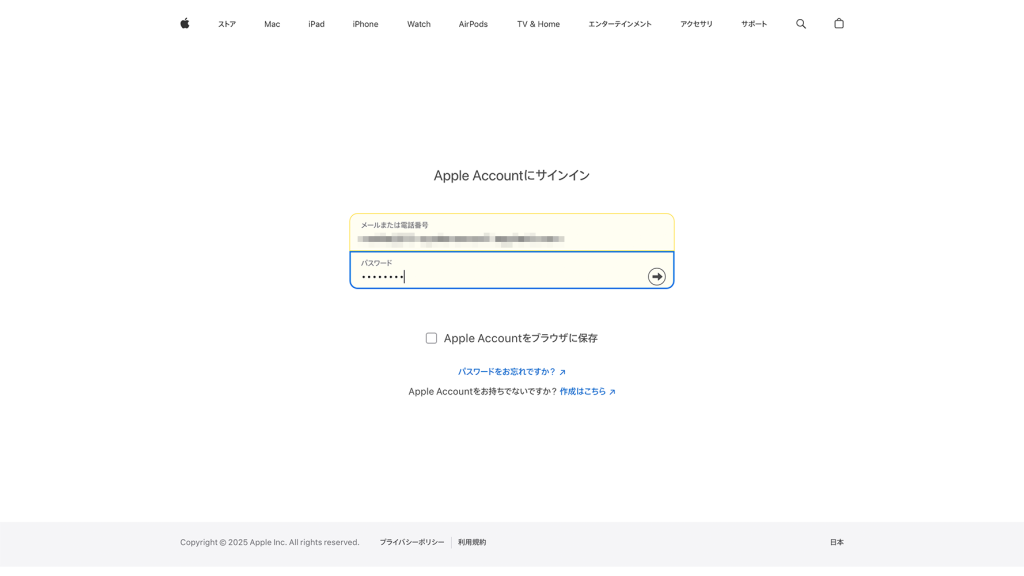Open the shopping bag icon
The height and width of the screenshot is (576, 1024).
[x=839, y=24]
